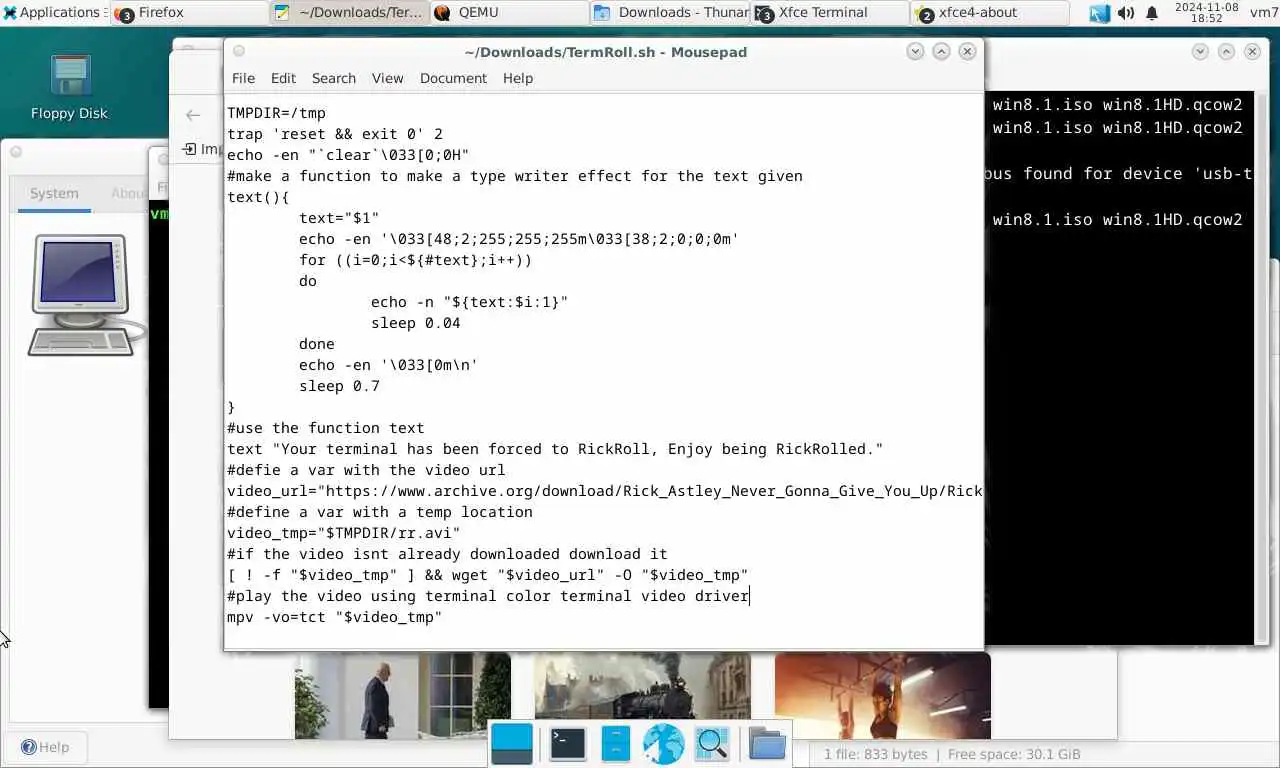Click the '#defie a var with the video url' comment
The image size is (1280, 768).
tap(366, 470)
